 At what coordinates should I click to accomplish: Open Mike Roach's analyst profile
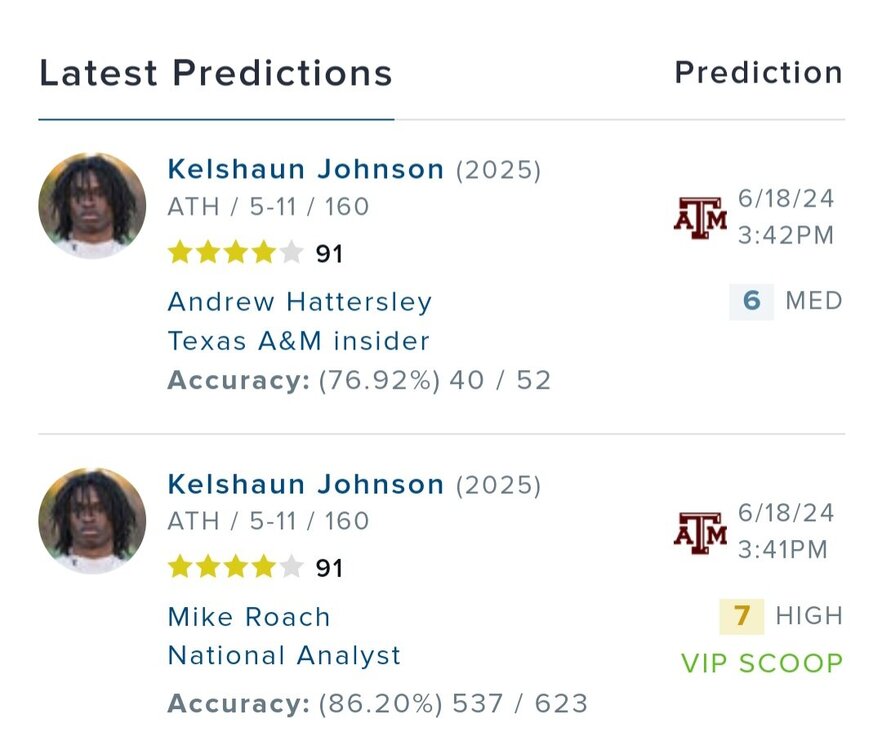pos(248,617)
